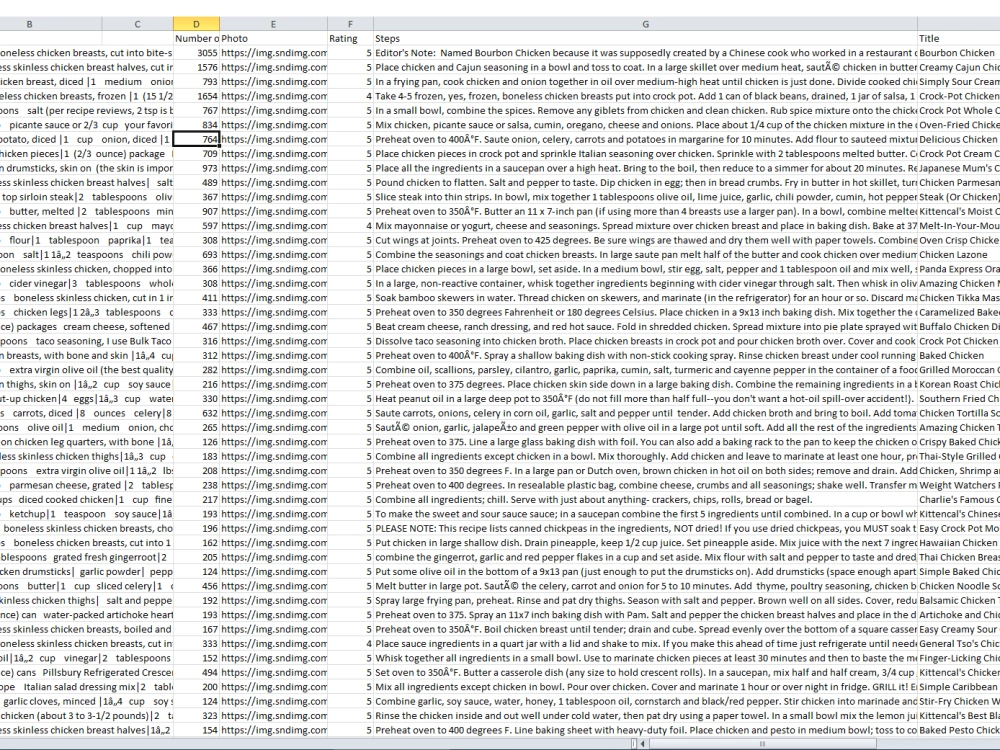
Task: Select cell with value 3055
Action: coord(196,53)
